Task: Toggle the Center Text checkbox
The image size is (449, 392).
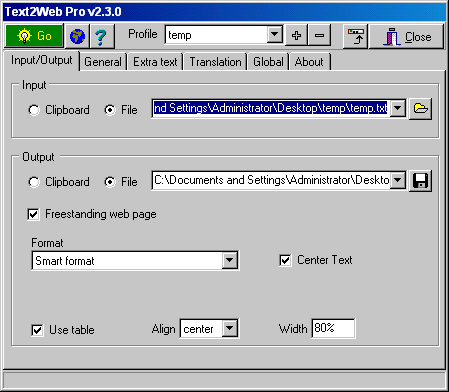Action: coord(285,260)
